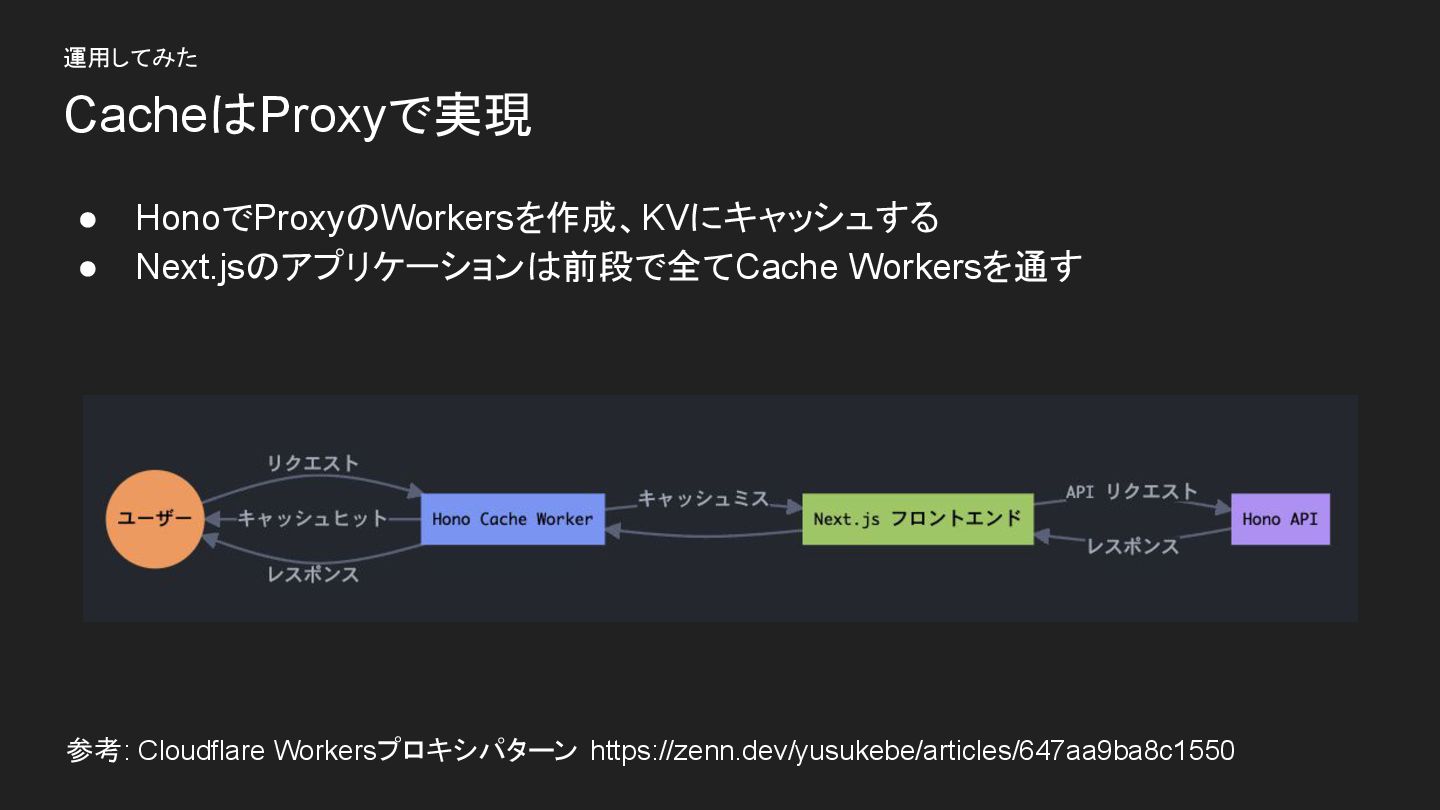This screenshot has height=810, width=1440.
Task: Click the レスポンス label below Hono Cache Worker
Action: (312, 575)
